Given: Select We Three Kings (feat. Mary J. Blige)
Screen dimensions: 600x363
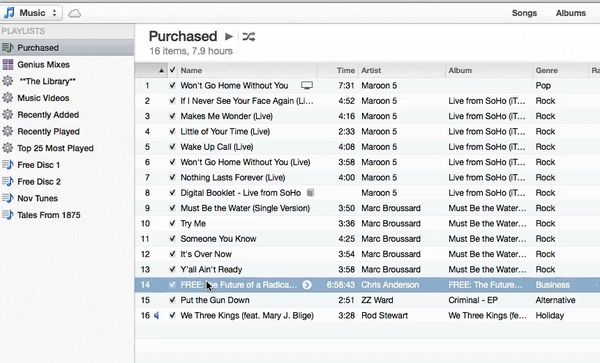Looking at the screenshot, I should 247,316.
